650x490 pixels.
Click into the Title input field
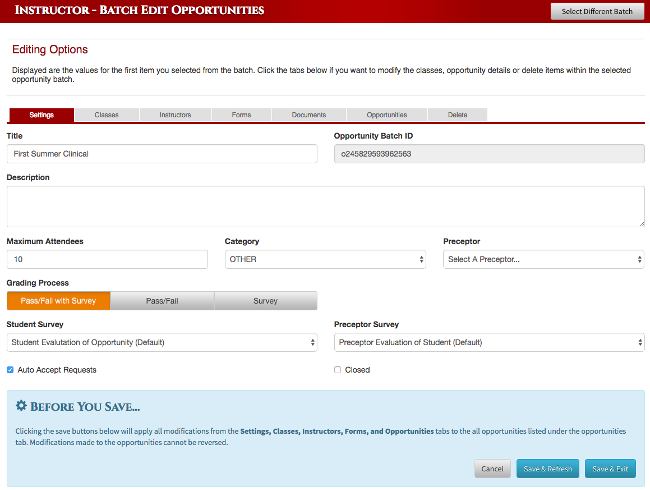162,154
